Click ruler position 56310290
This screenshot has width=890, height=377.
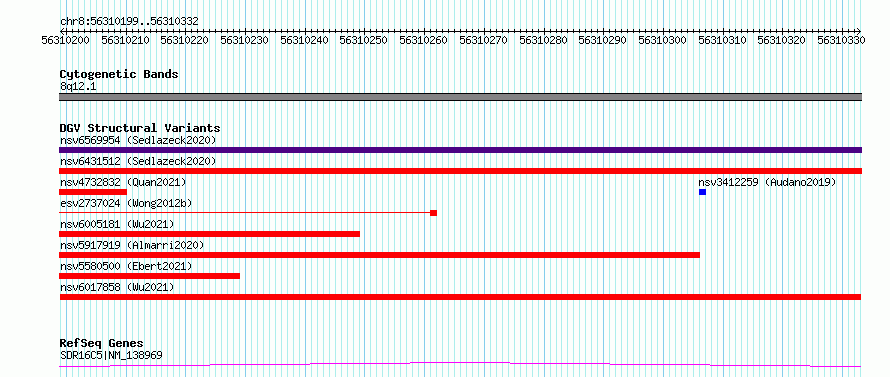(x=603, y=40)
